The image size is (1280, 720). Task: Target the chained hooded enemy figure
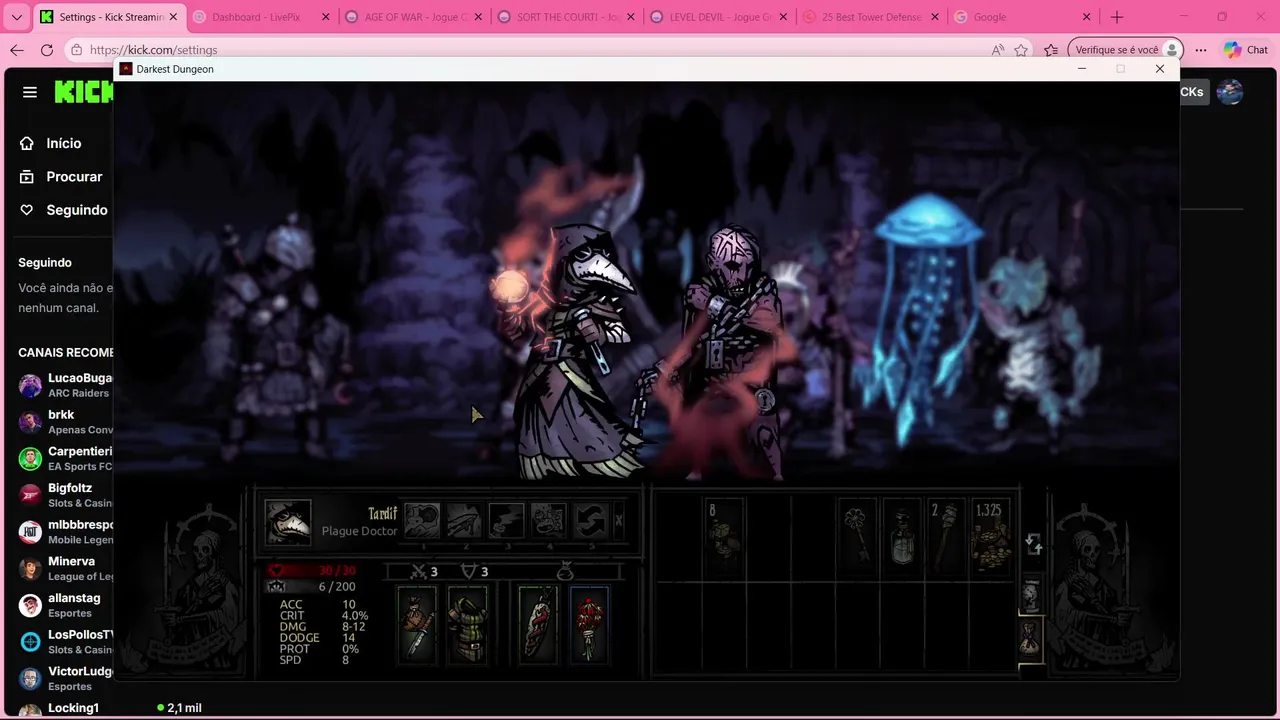(x=735, y=350)
